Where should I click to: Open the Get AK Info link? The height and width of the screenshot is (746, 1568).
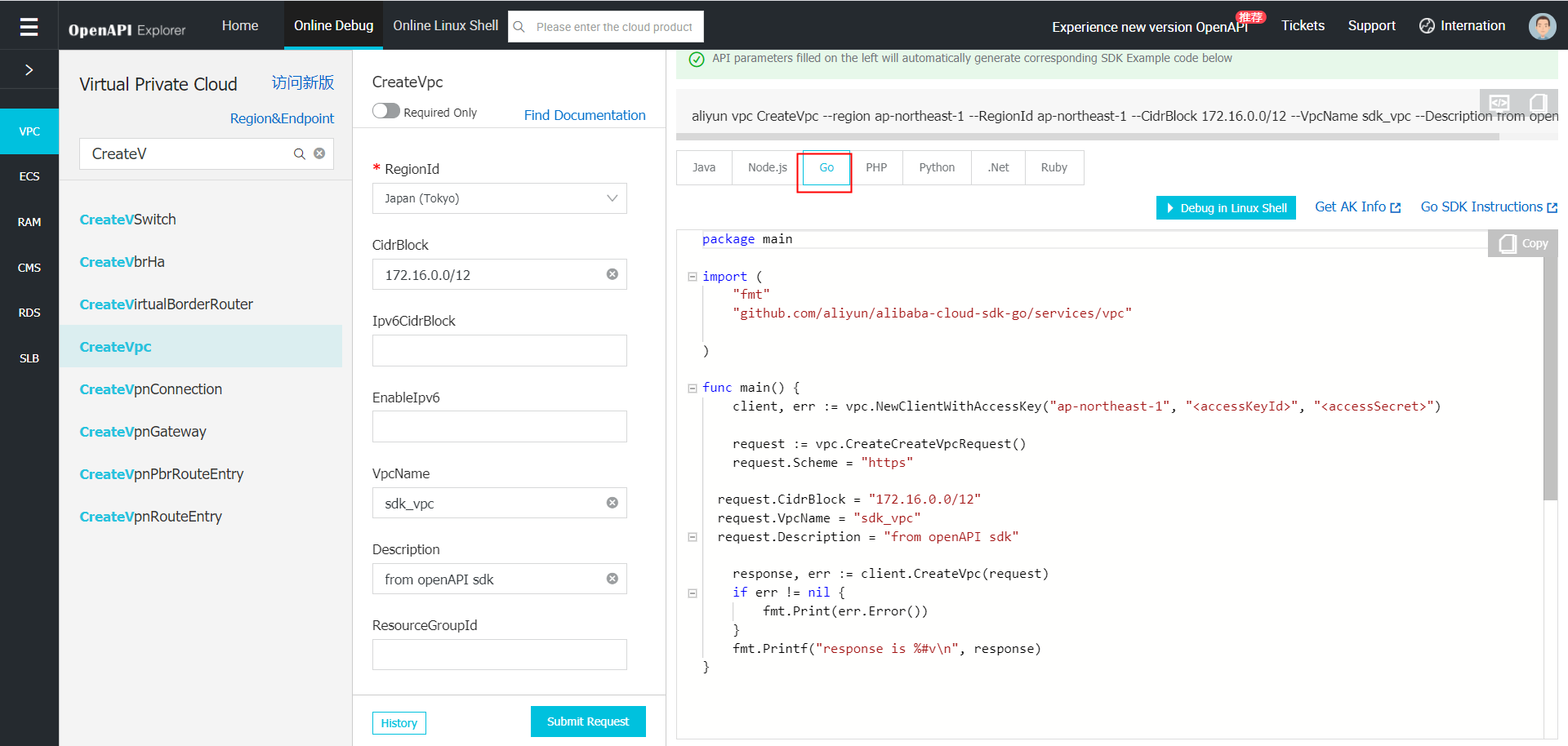click(1357, 207)
